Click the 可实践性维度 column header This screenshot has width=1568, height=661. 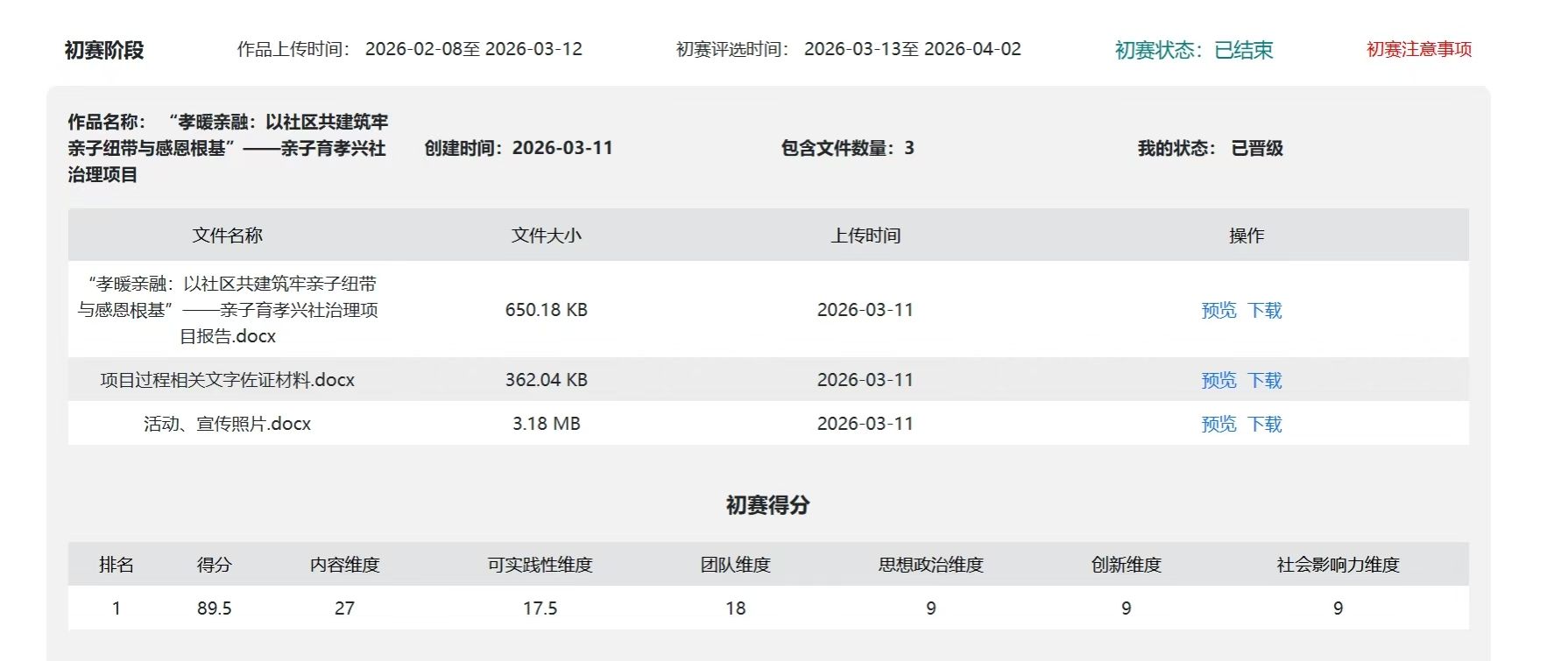click(x=540, y=565)
